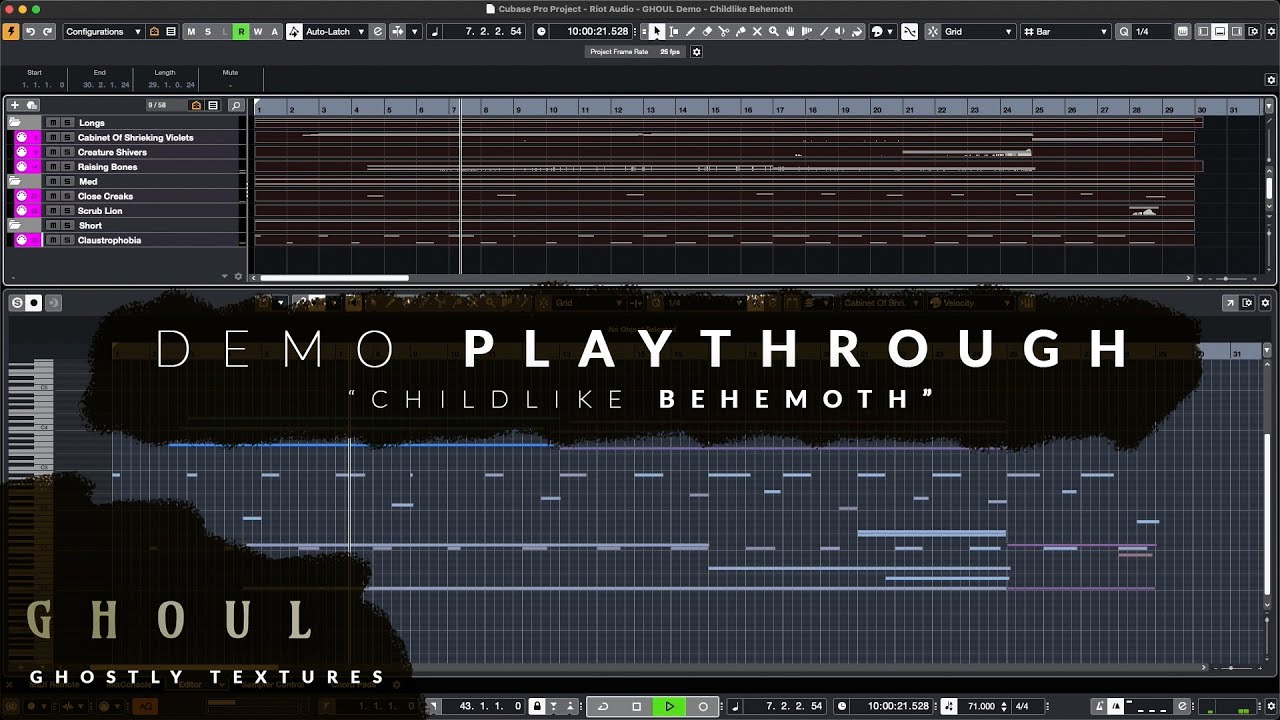Viewport: 1280px width, 720px height.
Task: Select the Erase tool
Action: [707, 32]
